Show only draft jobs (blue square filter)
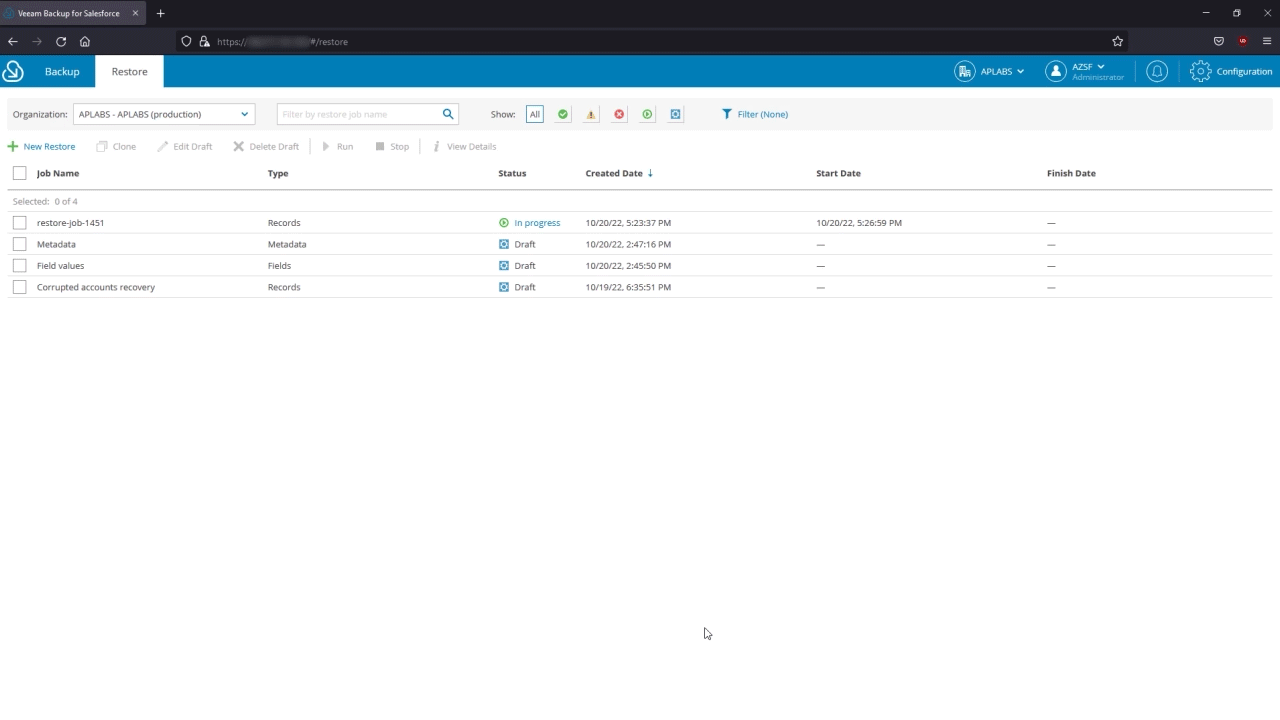The height and width of the screenshot is (720, 1280). point(675,114)
